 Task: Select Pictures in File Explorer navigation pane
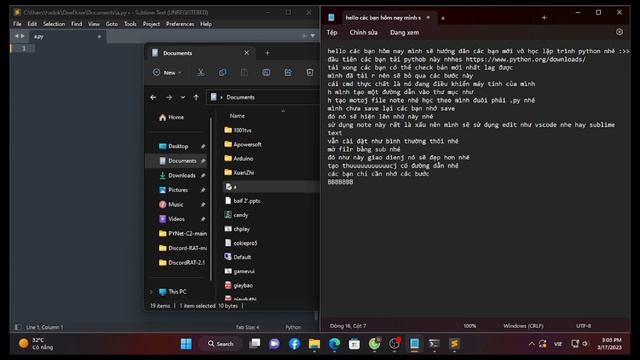pos(178,190)
